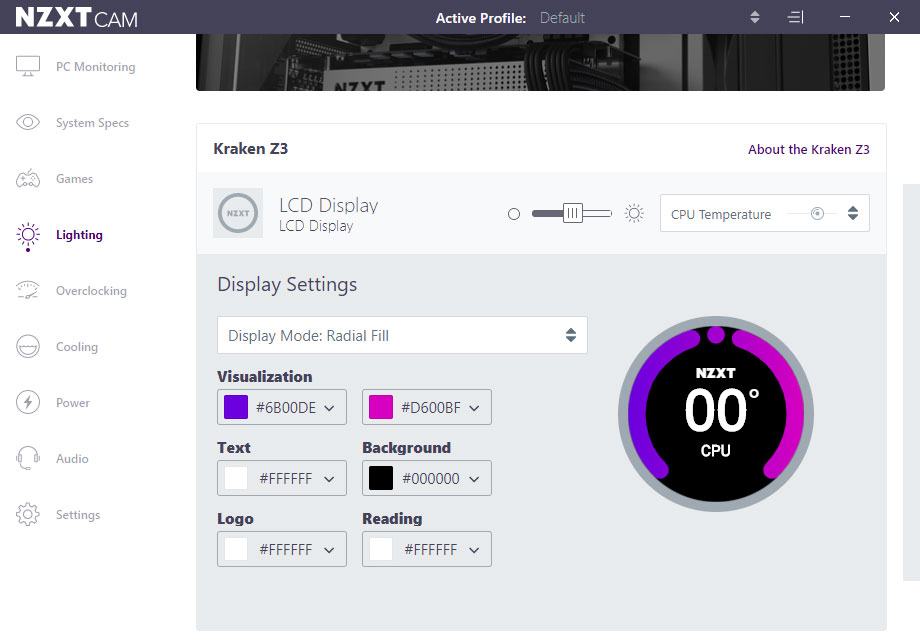The image size is (920, 640).
Task: Click the Display Settings heading
Action: [x=287, y=285]
